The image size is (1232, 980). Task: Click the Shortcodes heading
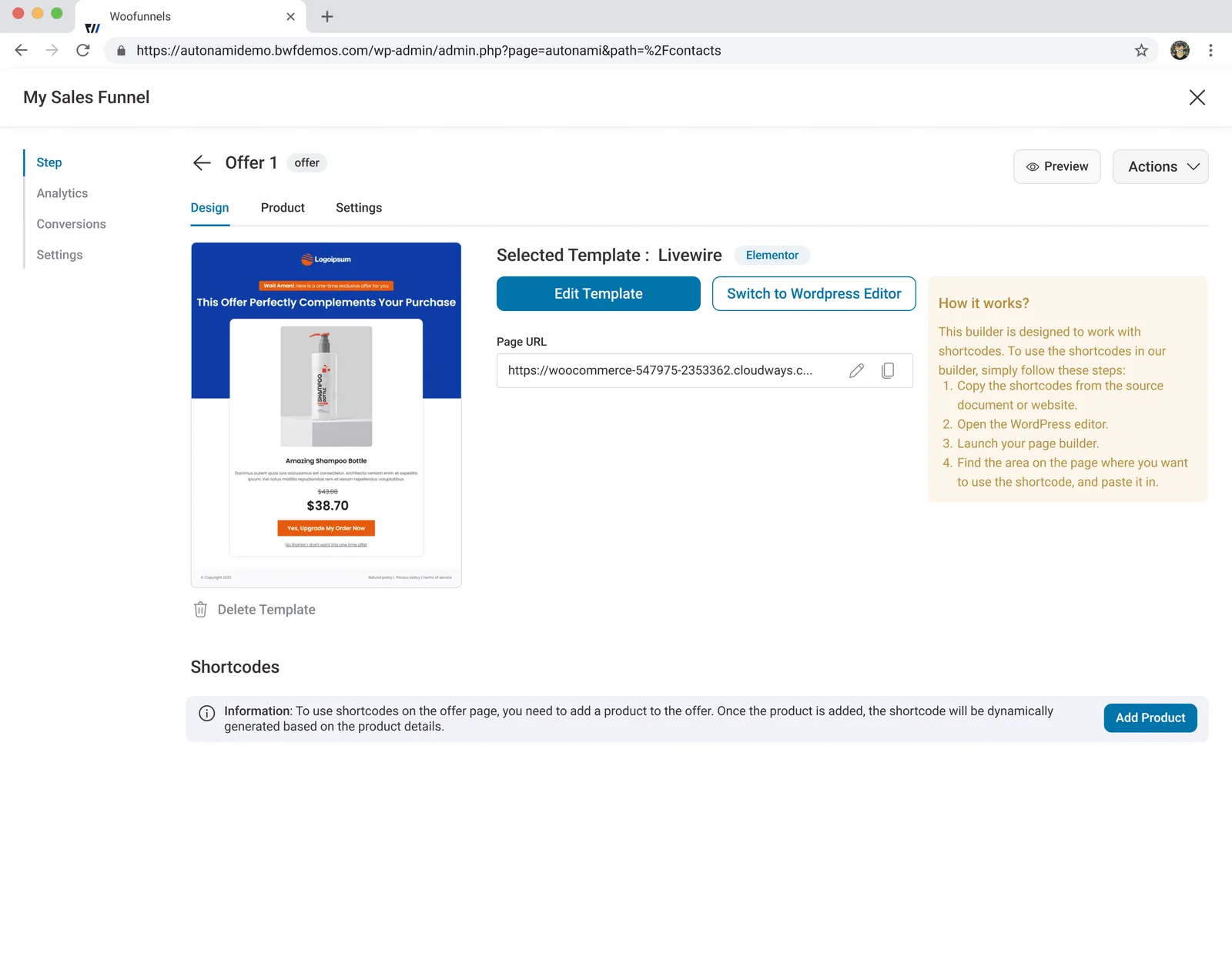click(x=235, y=667)
